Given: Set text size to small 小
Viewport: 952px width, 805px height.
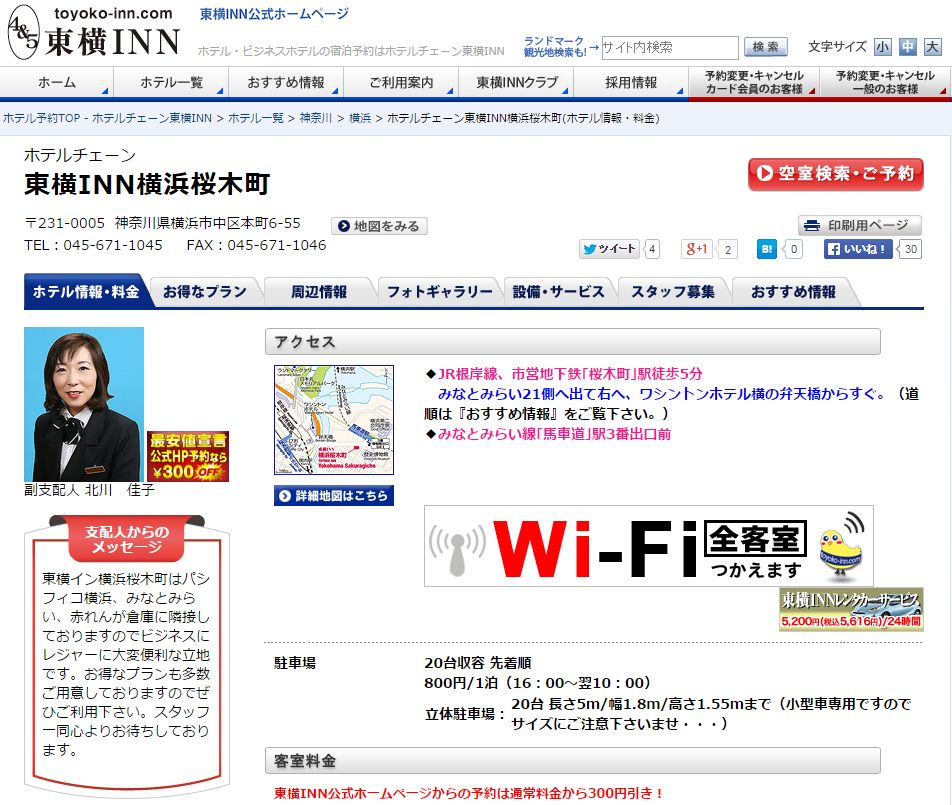Looking at the screenshot, I should 882,47.
